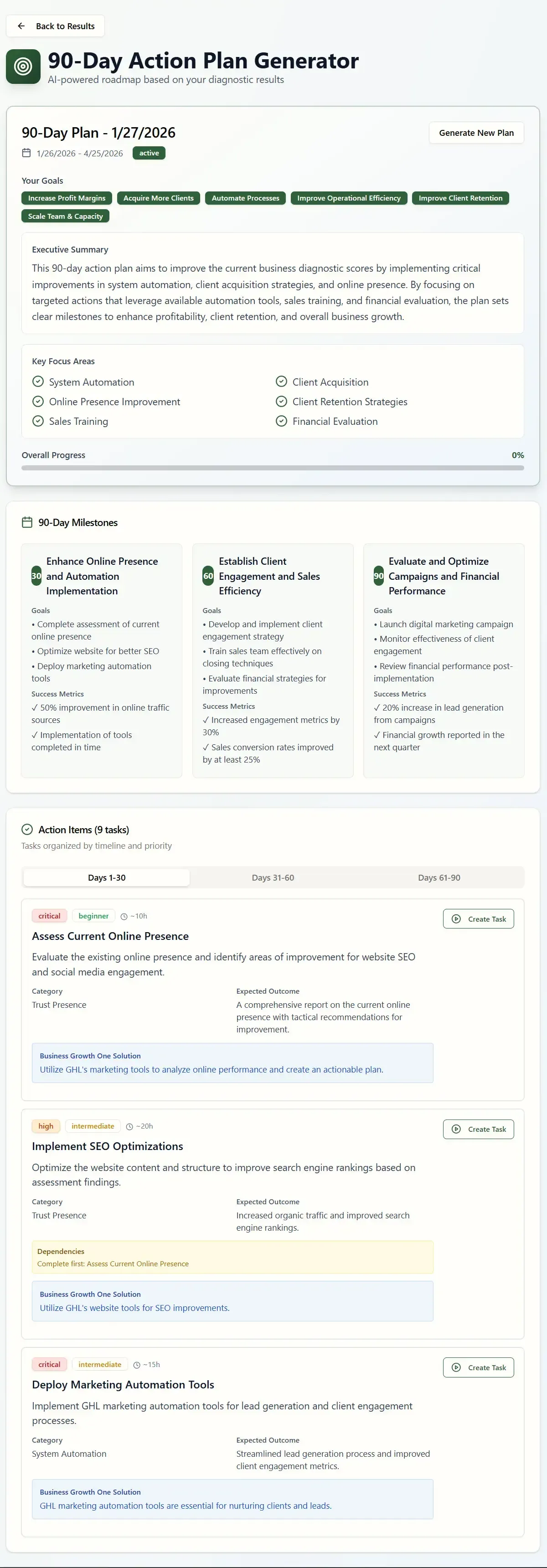Image resolution: width=547 pixels, height=1568 pixels.
Task: Create task for Implement SEO Optimizations
Action: click(x=478, y=1129)
